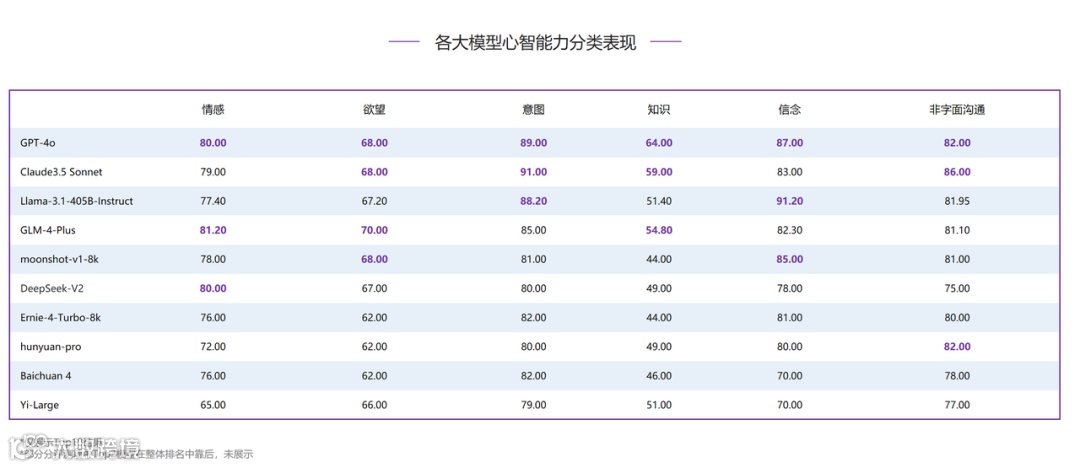Image resolution: width=1080 pixels, height=468 pixels.
Task: Select GPT-4o's 信念 score 87.00
Action: pos(789,143)
